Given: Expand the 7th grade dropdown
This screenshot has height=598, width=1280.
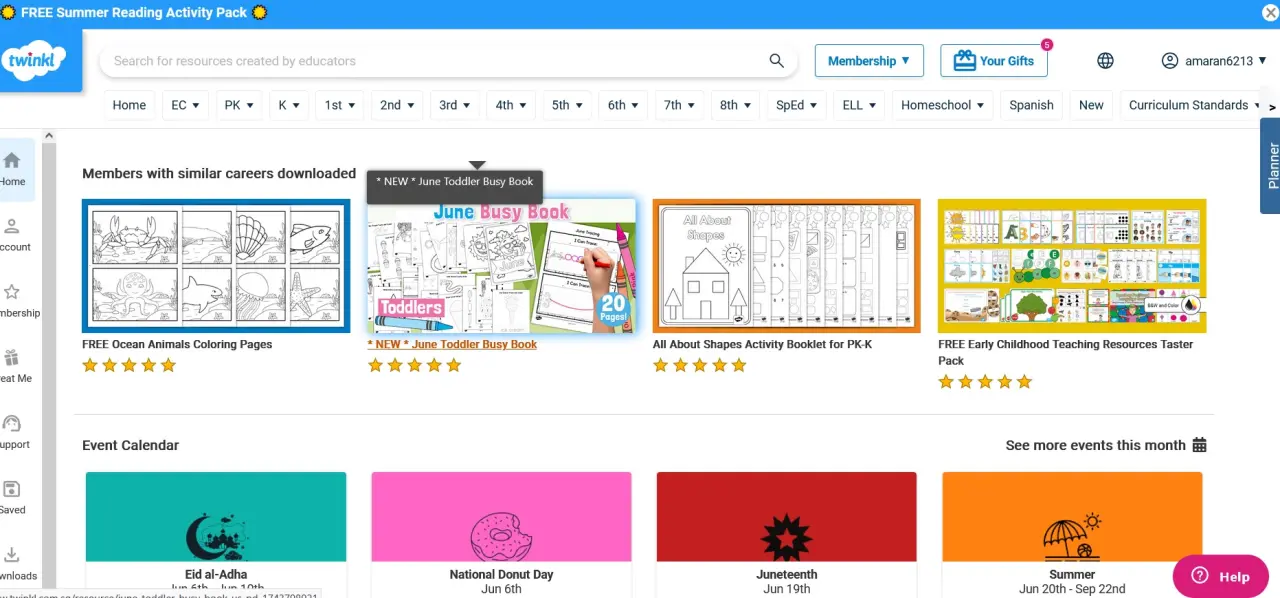Looking at the screenshot, I should click(679, 105).
